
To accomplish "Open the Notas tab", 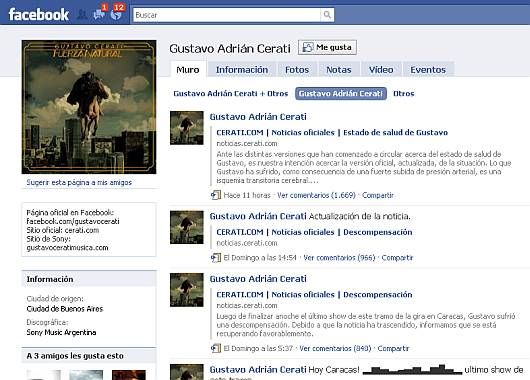I will coord(339,70).
